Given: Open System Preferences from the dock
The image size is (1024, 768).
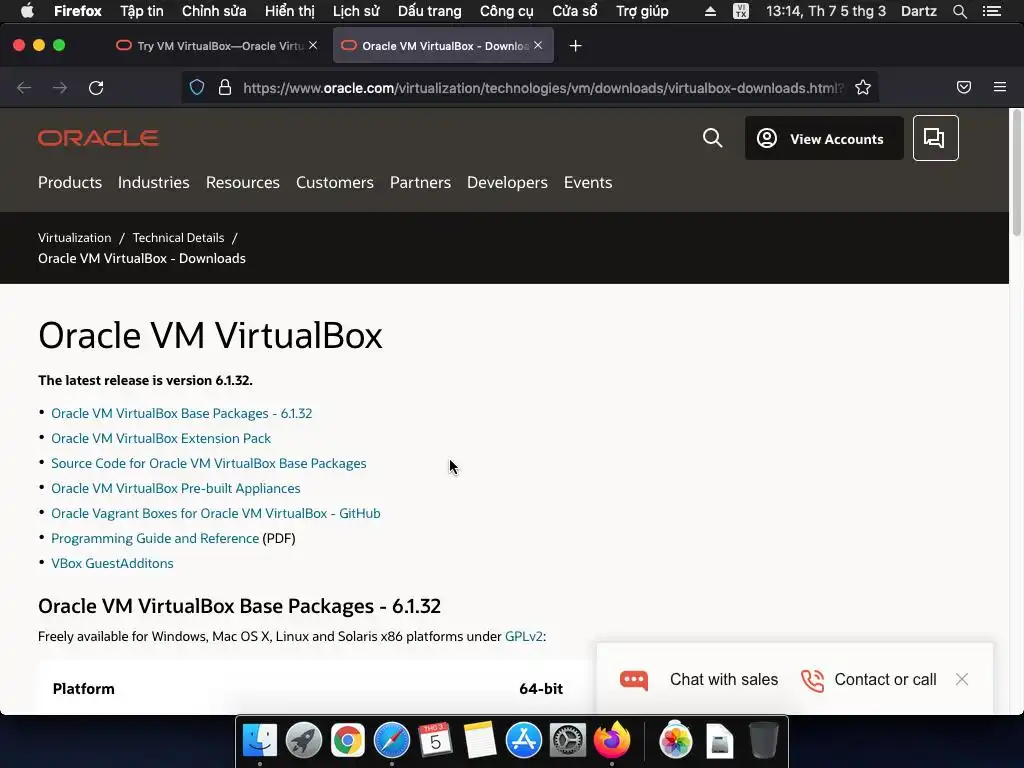Looking at the screenshot, I should [568, 741].
